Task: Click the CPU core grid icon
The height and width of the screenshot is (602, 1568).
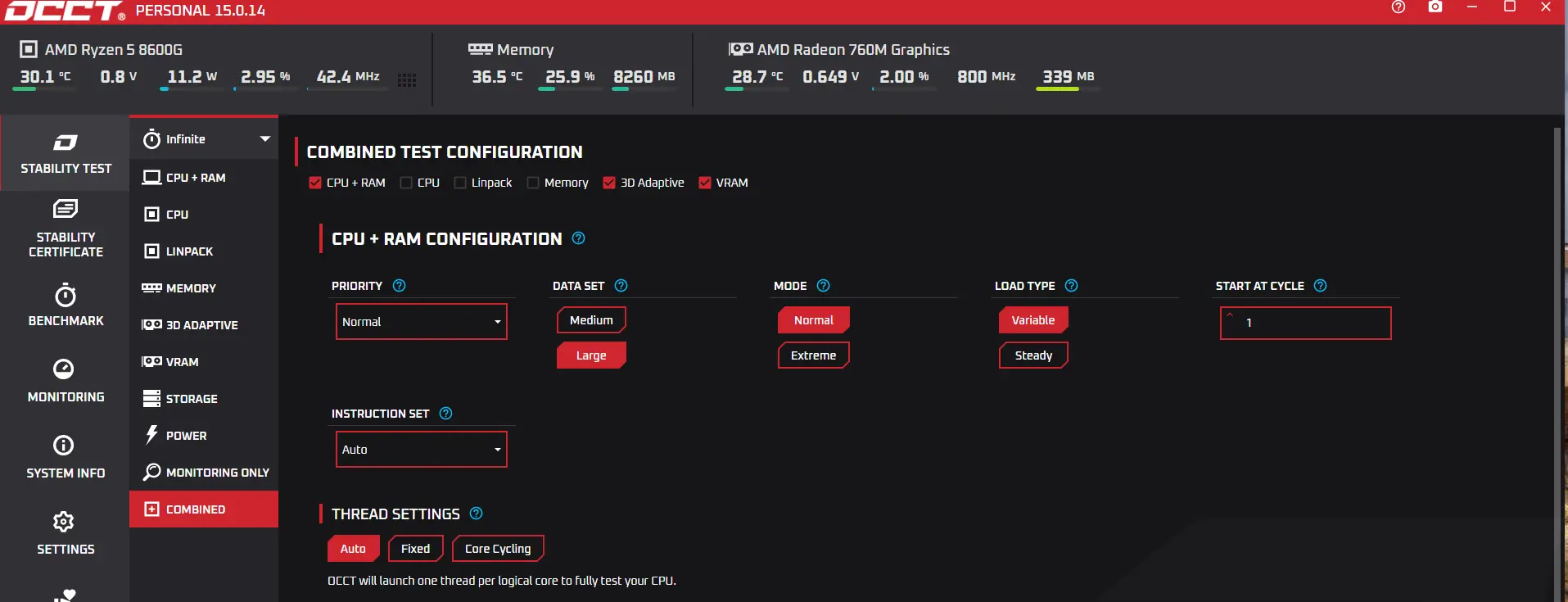Action: [x=407, y=80]
